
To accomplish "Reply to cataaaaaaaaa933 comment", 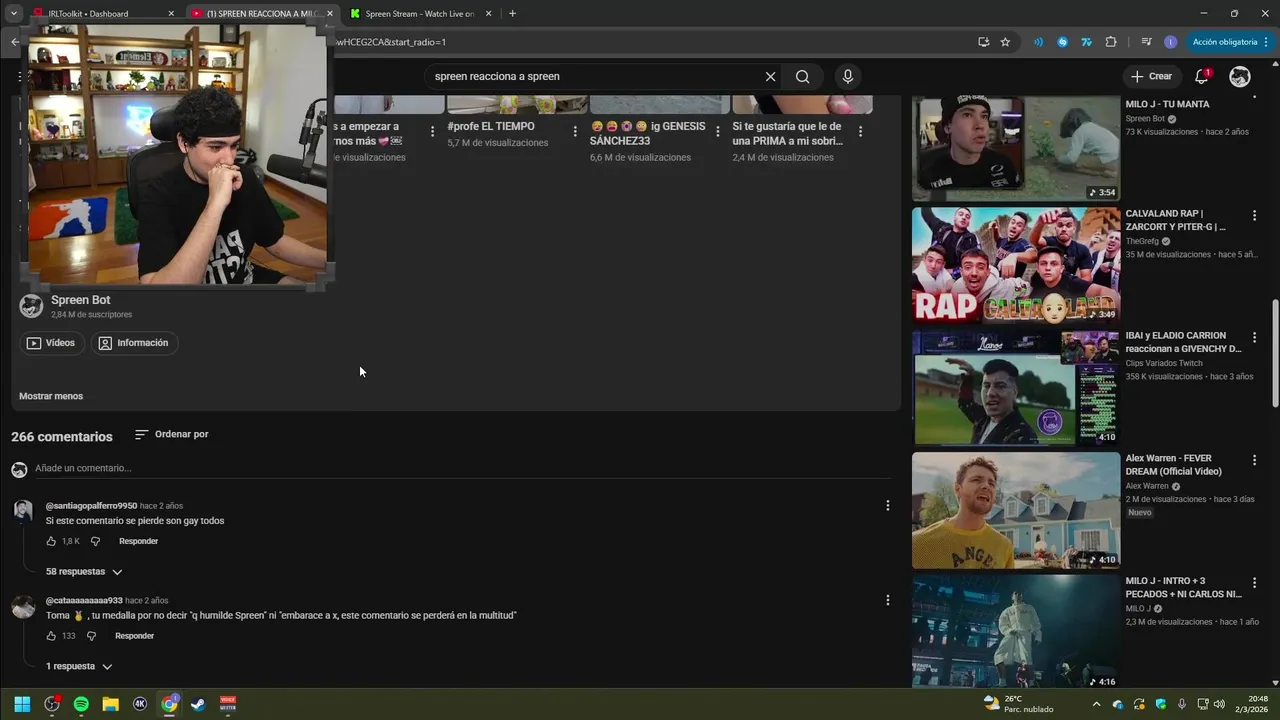I will [134, 636].
